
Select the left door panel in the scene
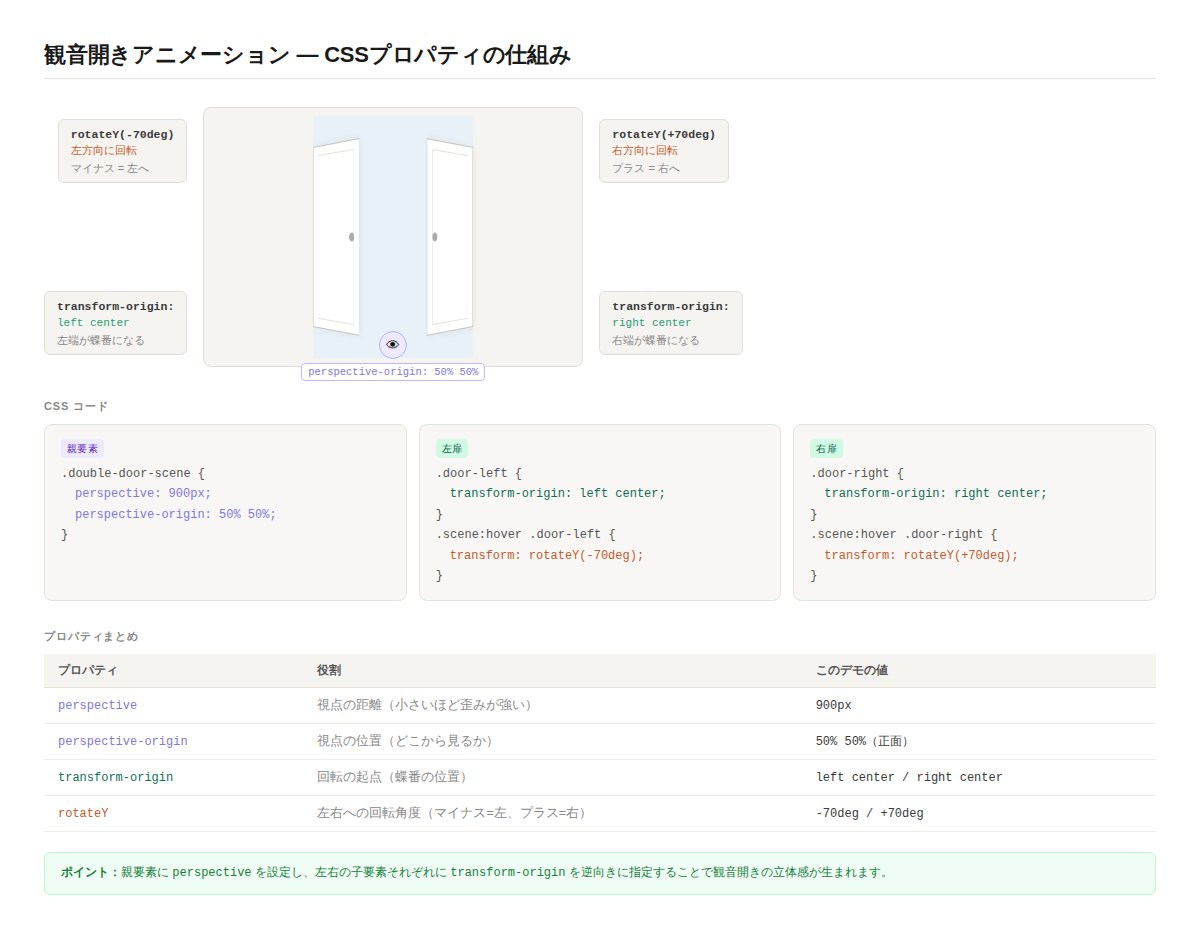pyautogui.click(x=335, y=237)
